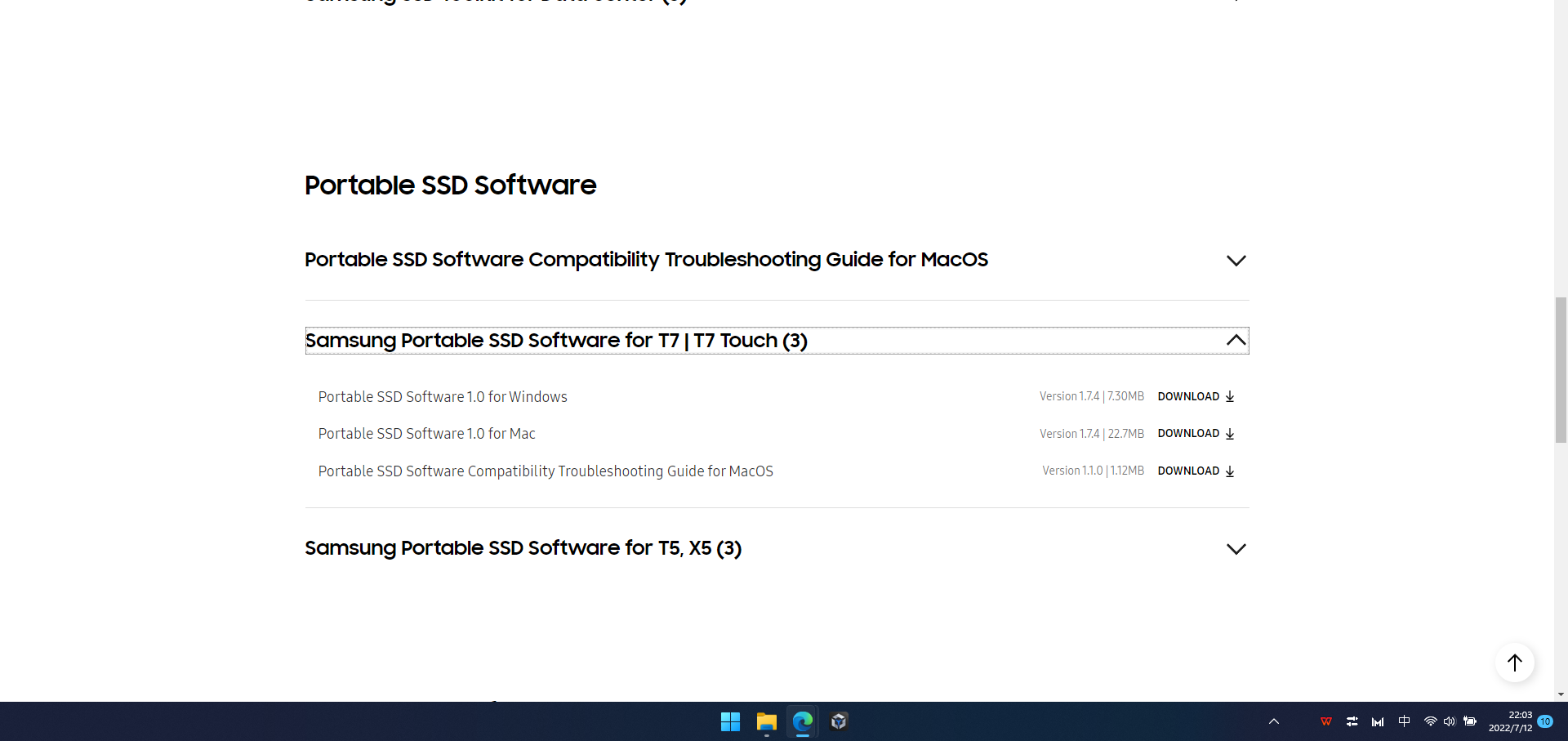Open the Windows Start menu
Viewport: 1568px width, 741px height.
click(x=730, y=721)
